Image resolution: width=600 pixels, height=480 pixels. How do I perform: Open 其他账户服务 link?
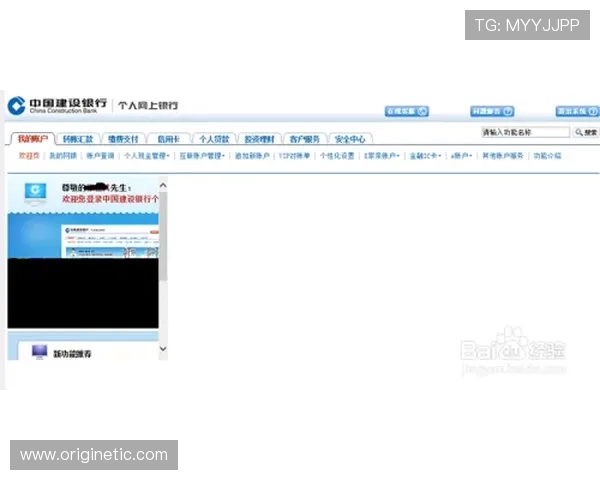[x=503, y=156]
